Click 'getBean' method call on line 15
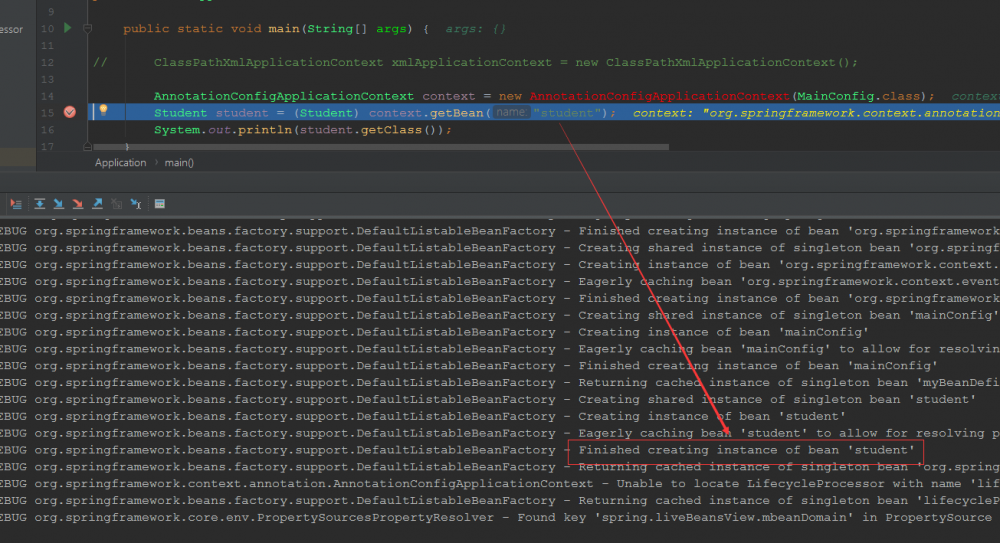1000x543 pixels. click(457, 113)
